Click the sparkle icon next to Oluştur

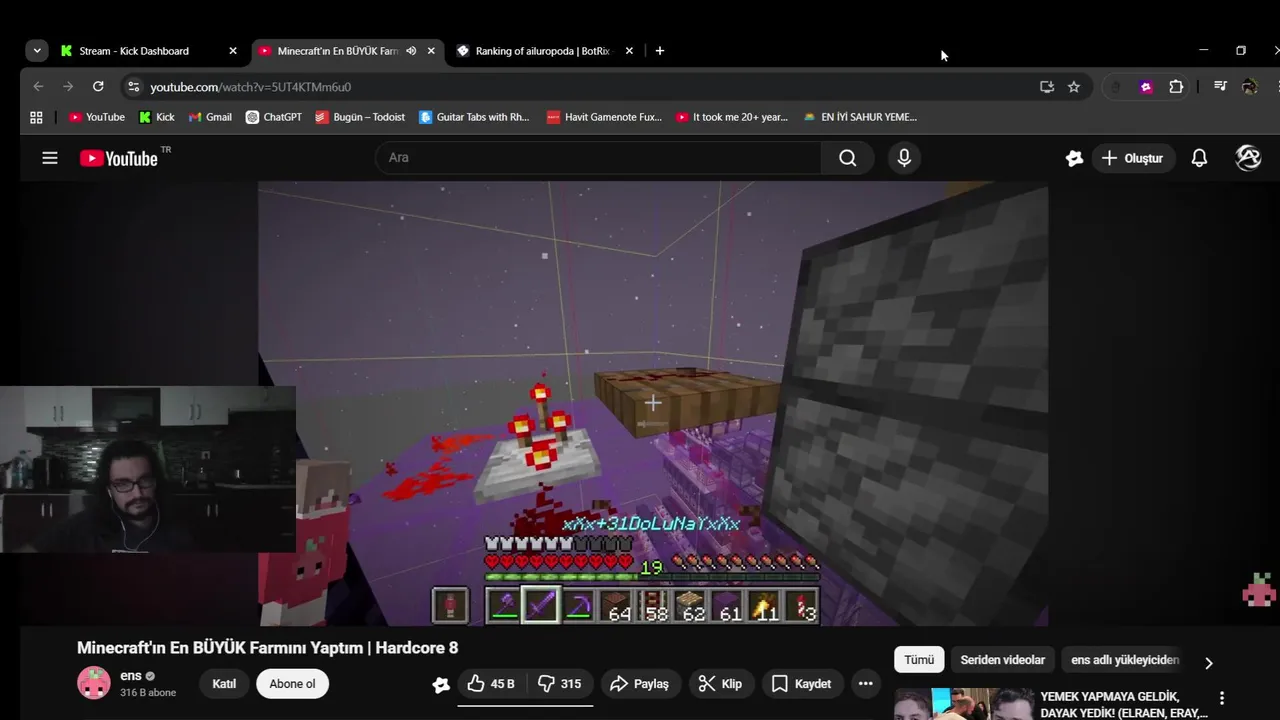coord(1074,158)
